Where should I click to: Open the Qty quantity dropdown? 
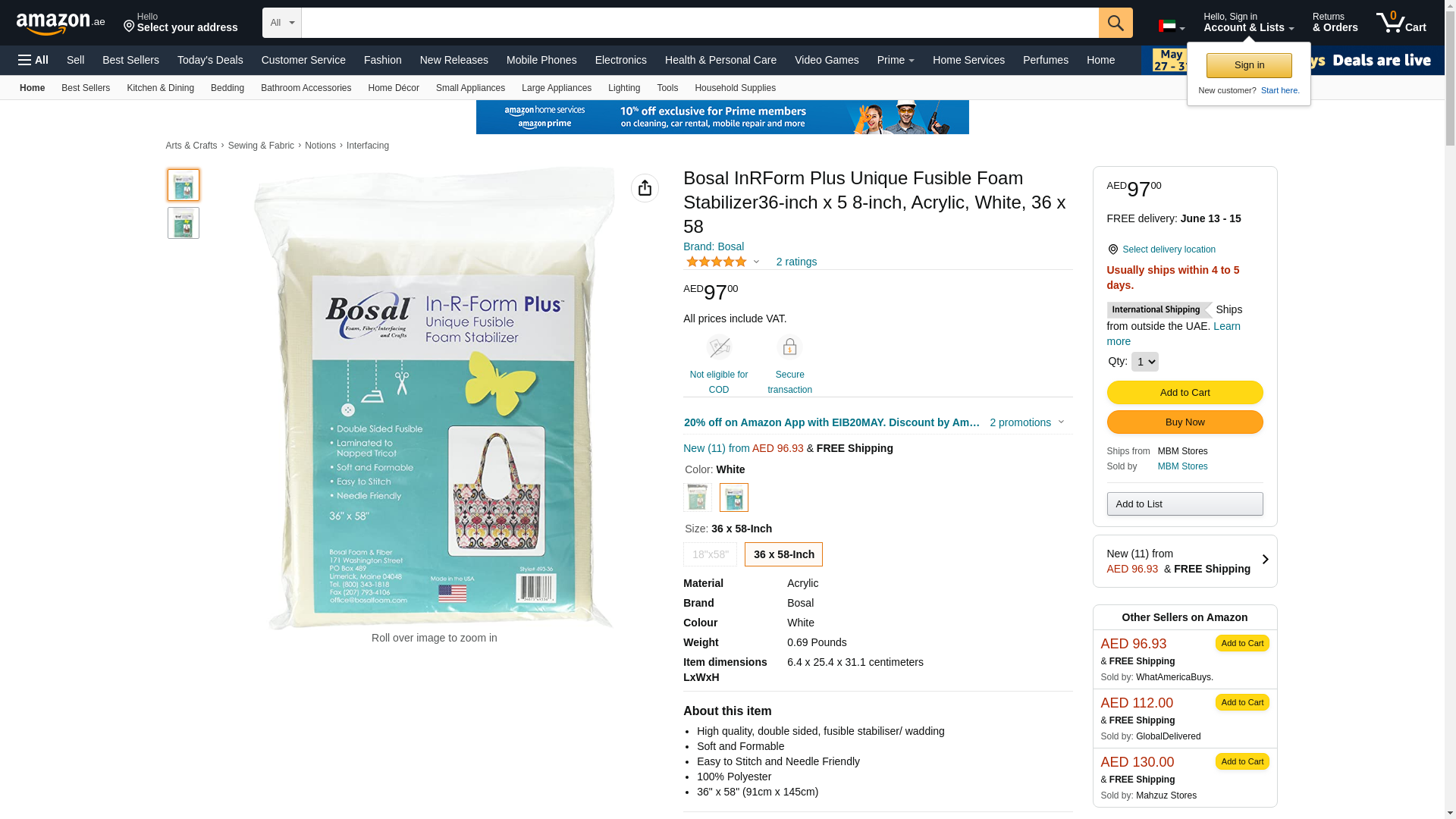coord(1144,362)
